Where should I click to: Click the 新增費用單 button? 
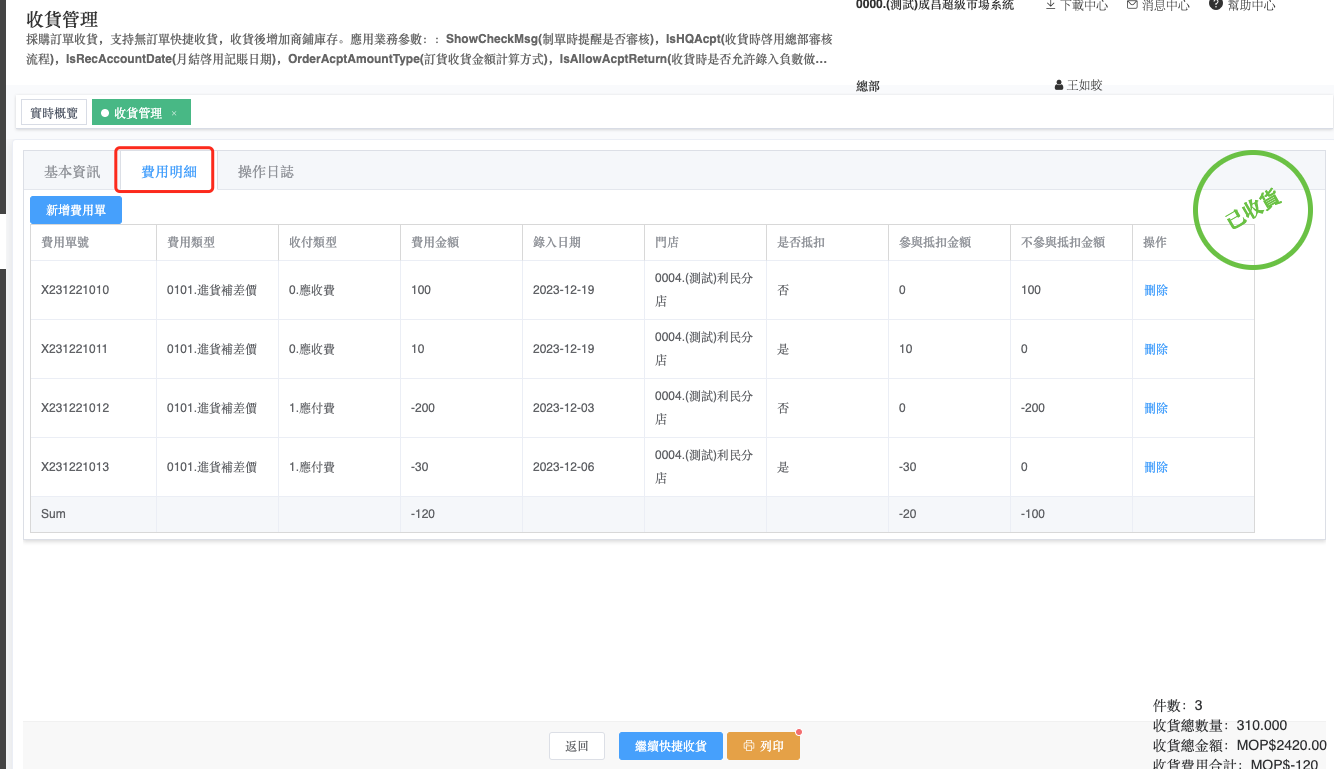tap(76, 210)
